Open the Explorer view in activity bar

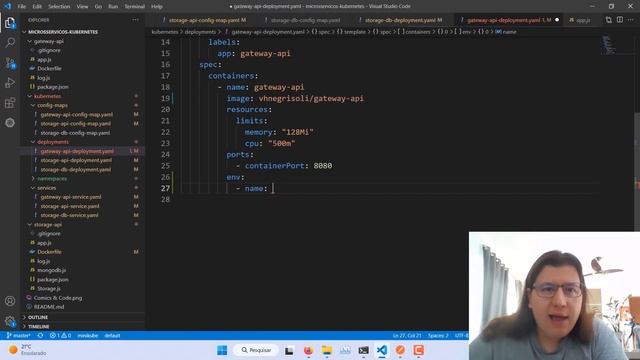tap(10, 22)
